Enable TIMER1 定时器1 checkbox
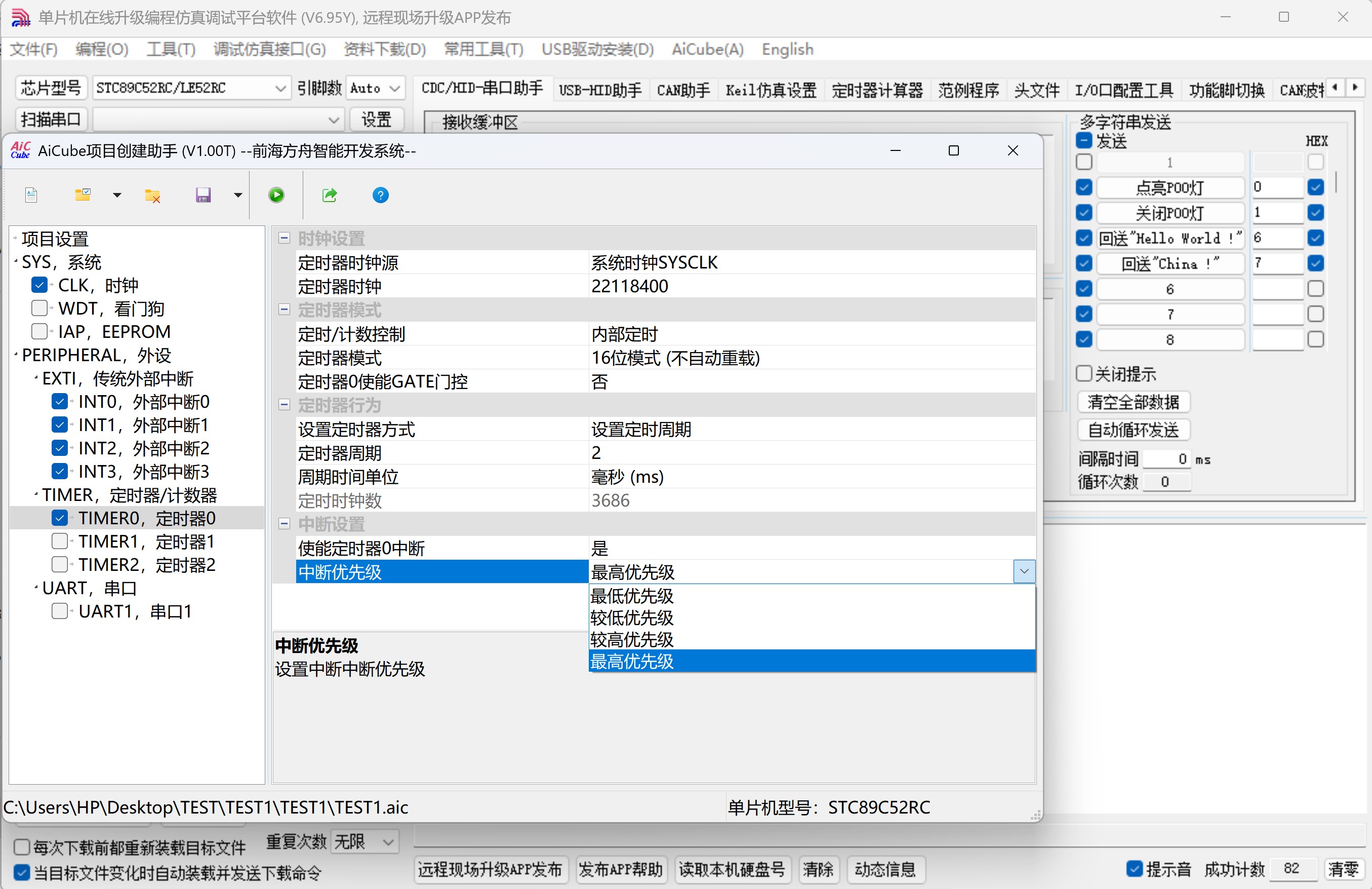 coord(59,541)
